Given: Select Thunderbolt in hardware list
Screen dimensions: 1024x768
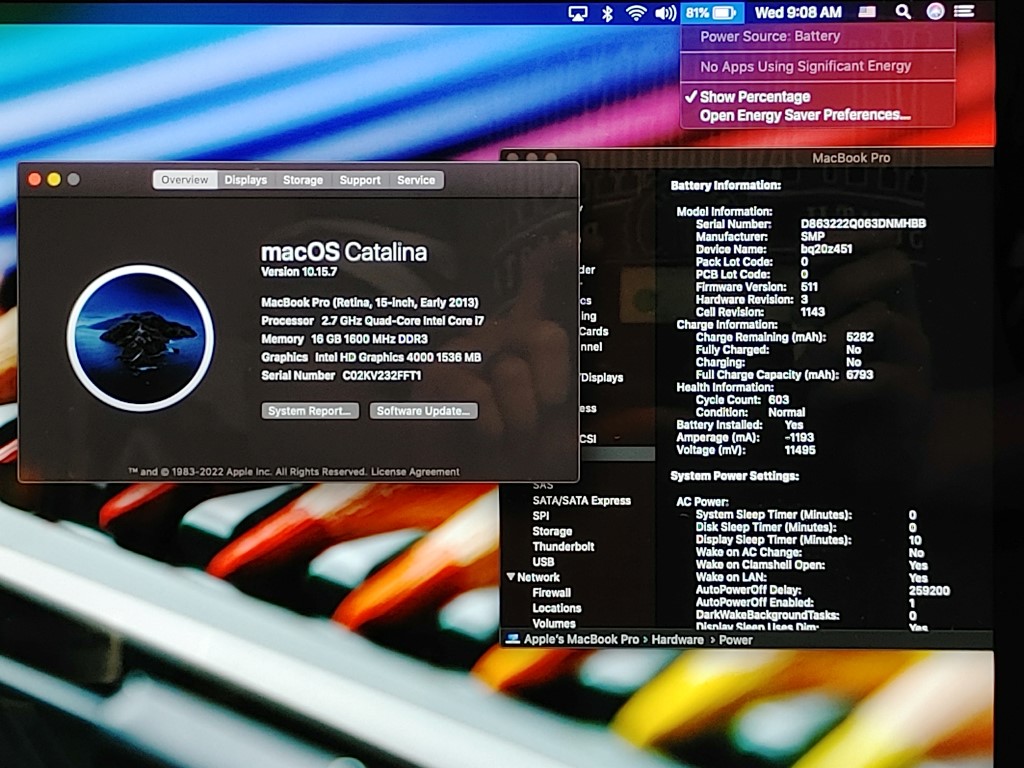Looking at the screenshot, I should 564,547.
